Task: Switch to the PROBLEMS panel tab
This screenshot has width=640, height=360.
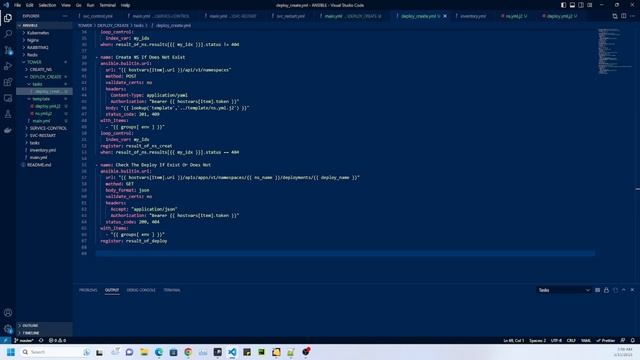Action: [88, 290]
